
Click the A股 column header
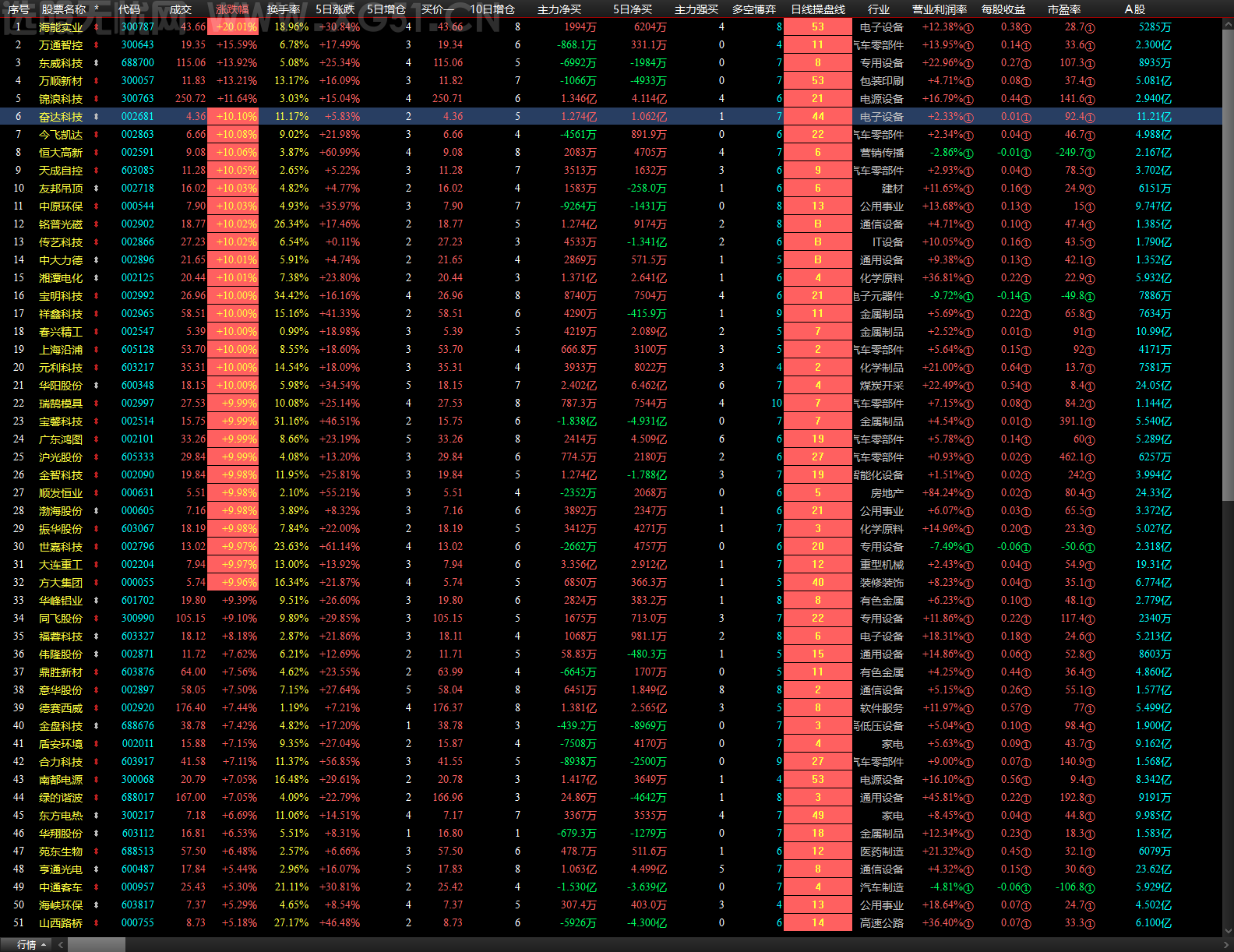tap(1135, 9)
